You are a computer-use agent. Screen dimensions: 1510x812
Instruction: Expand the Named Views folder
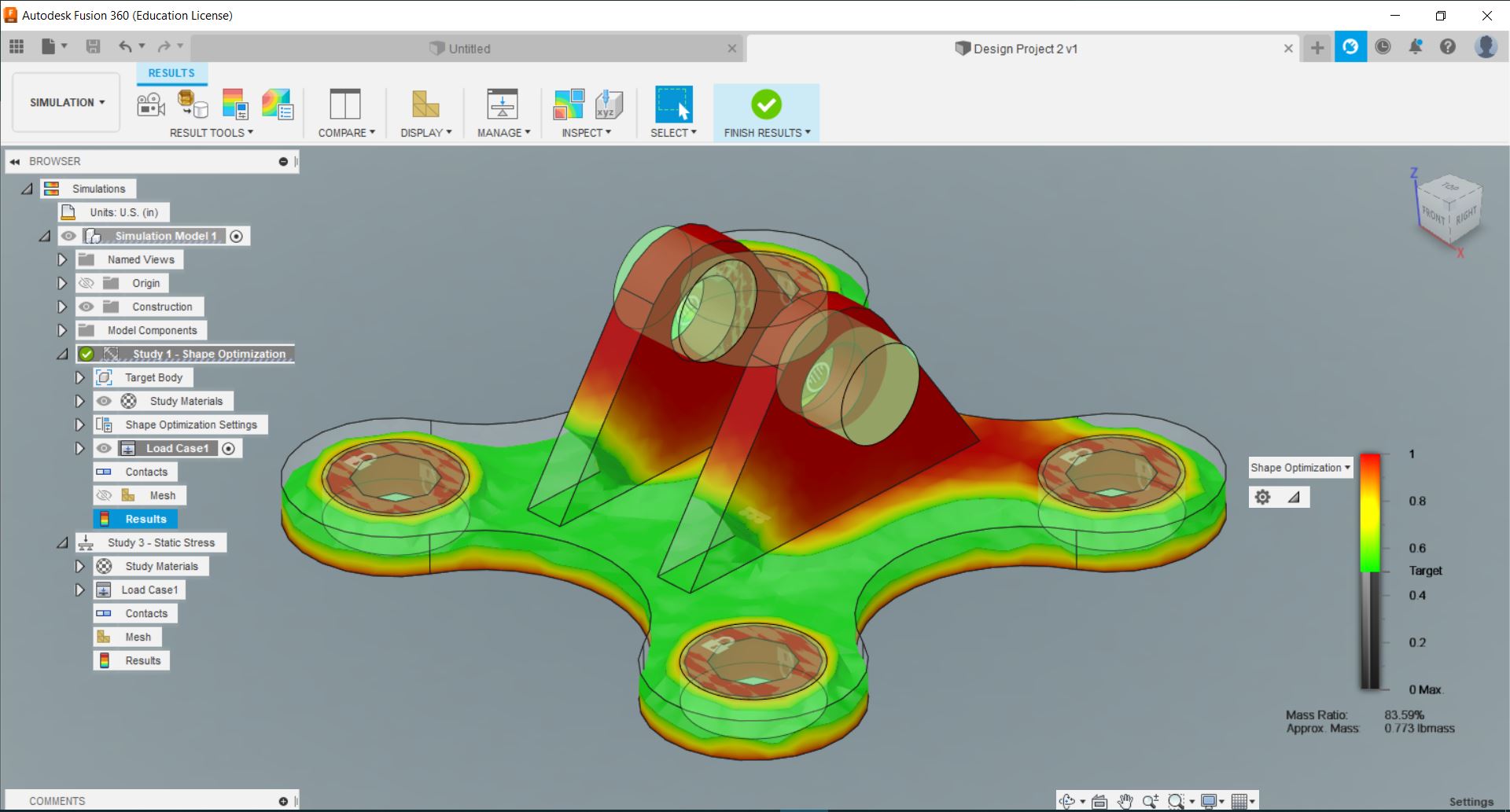[x=62, y=259]
